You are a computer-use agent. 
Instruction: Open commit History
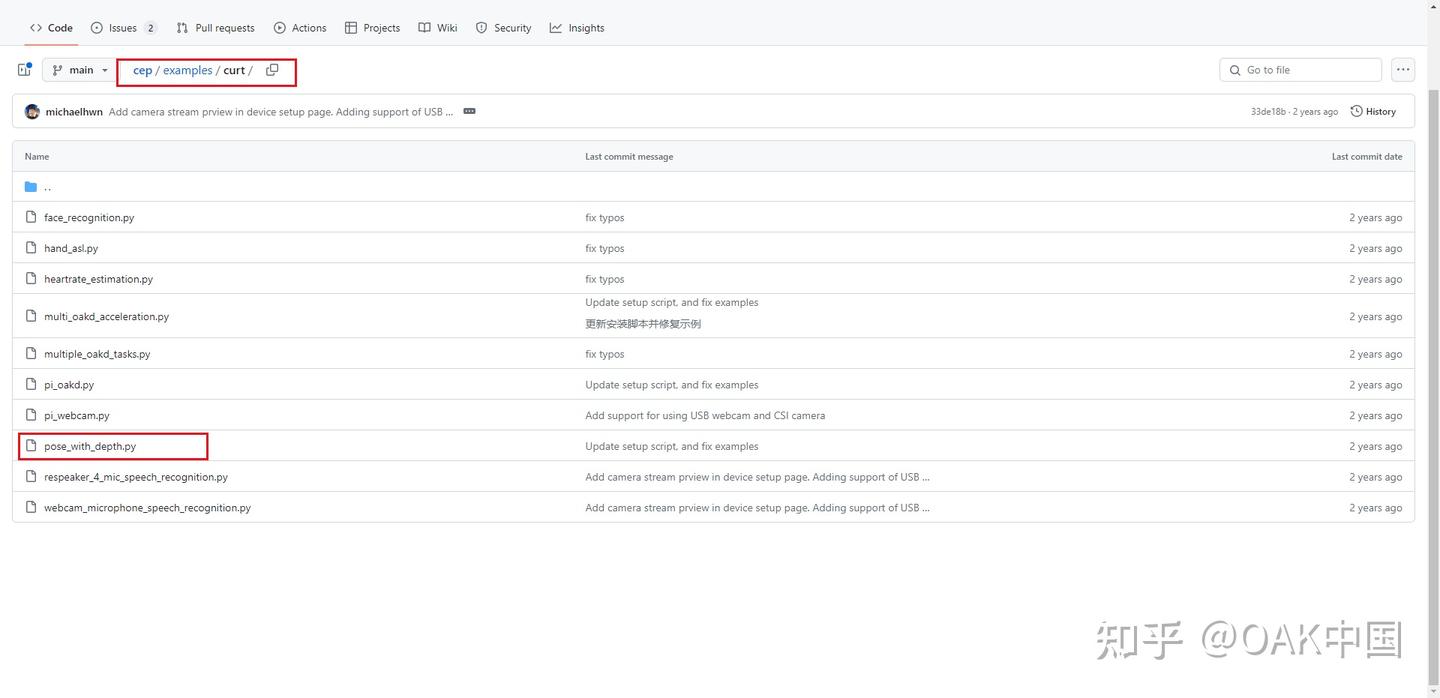(x=1373, y=112)
